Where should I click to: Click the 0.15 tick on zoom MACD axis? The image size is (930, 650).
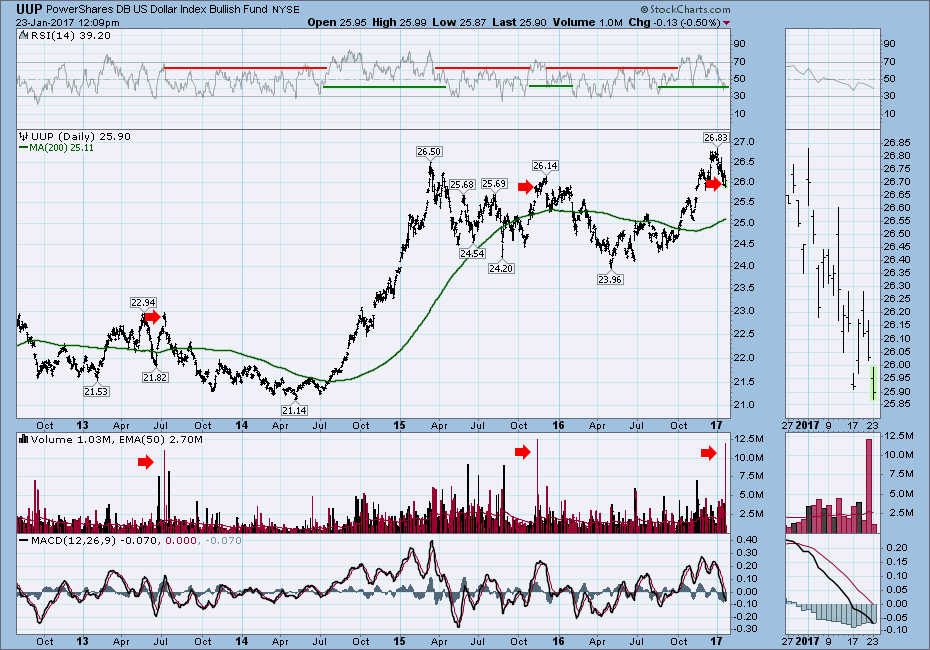click(897, 562)
